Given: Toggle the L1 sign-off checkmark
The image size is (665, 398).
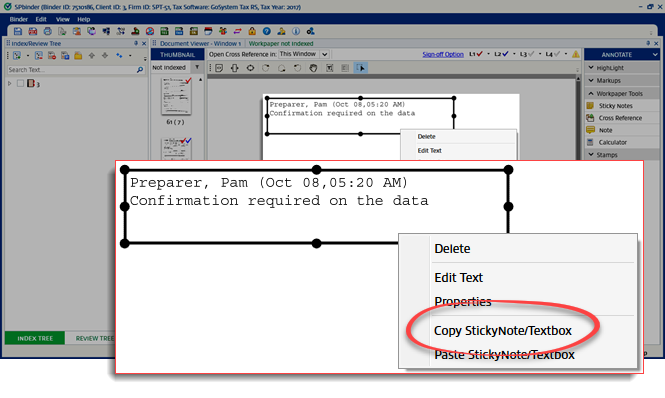Looking at the screenshot, I should coord(480,54).
